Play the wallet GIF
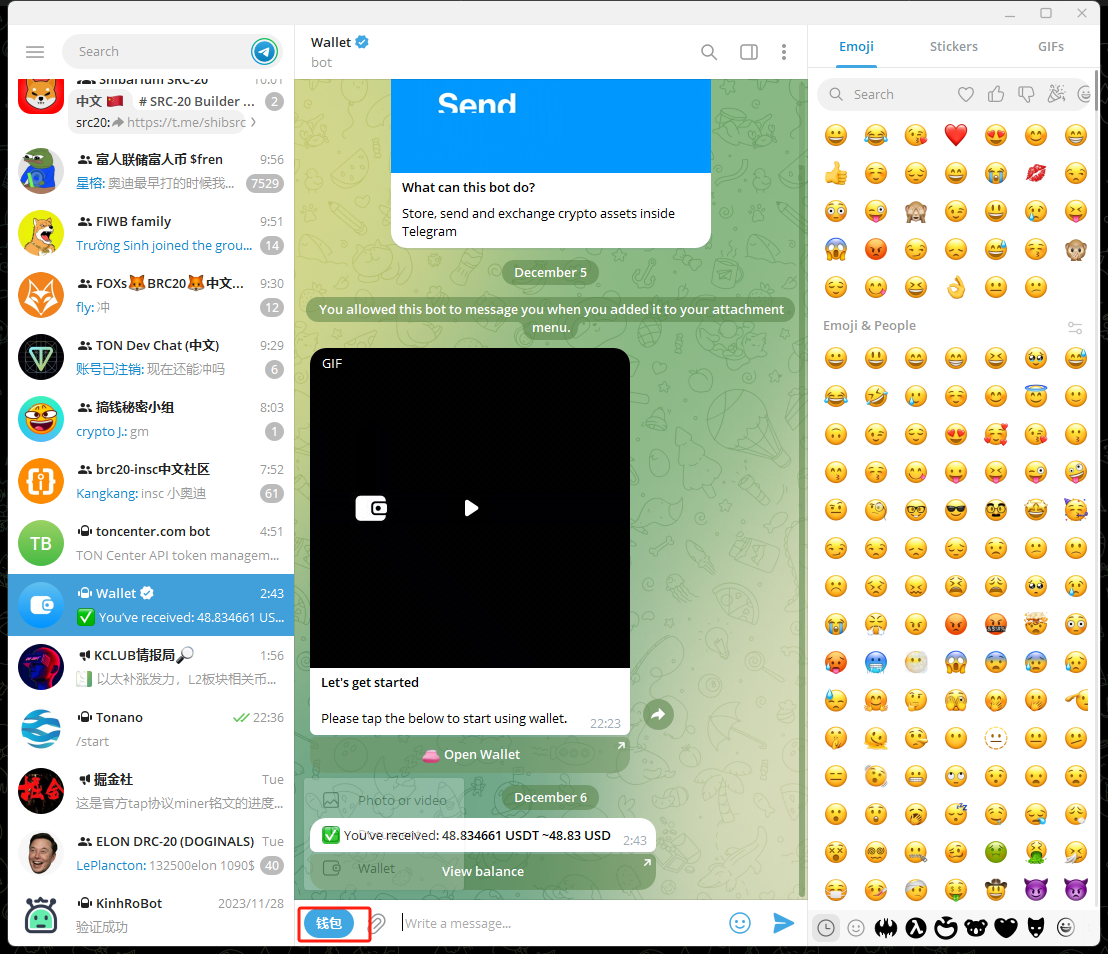The height and width of the screenshot is (954, 1108). pos(471,508)
